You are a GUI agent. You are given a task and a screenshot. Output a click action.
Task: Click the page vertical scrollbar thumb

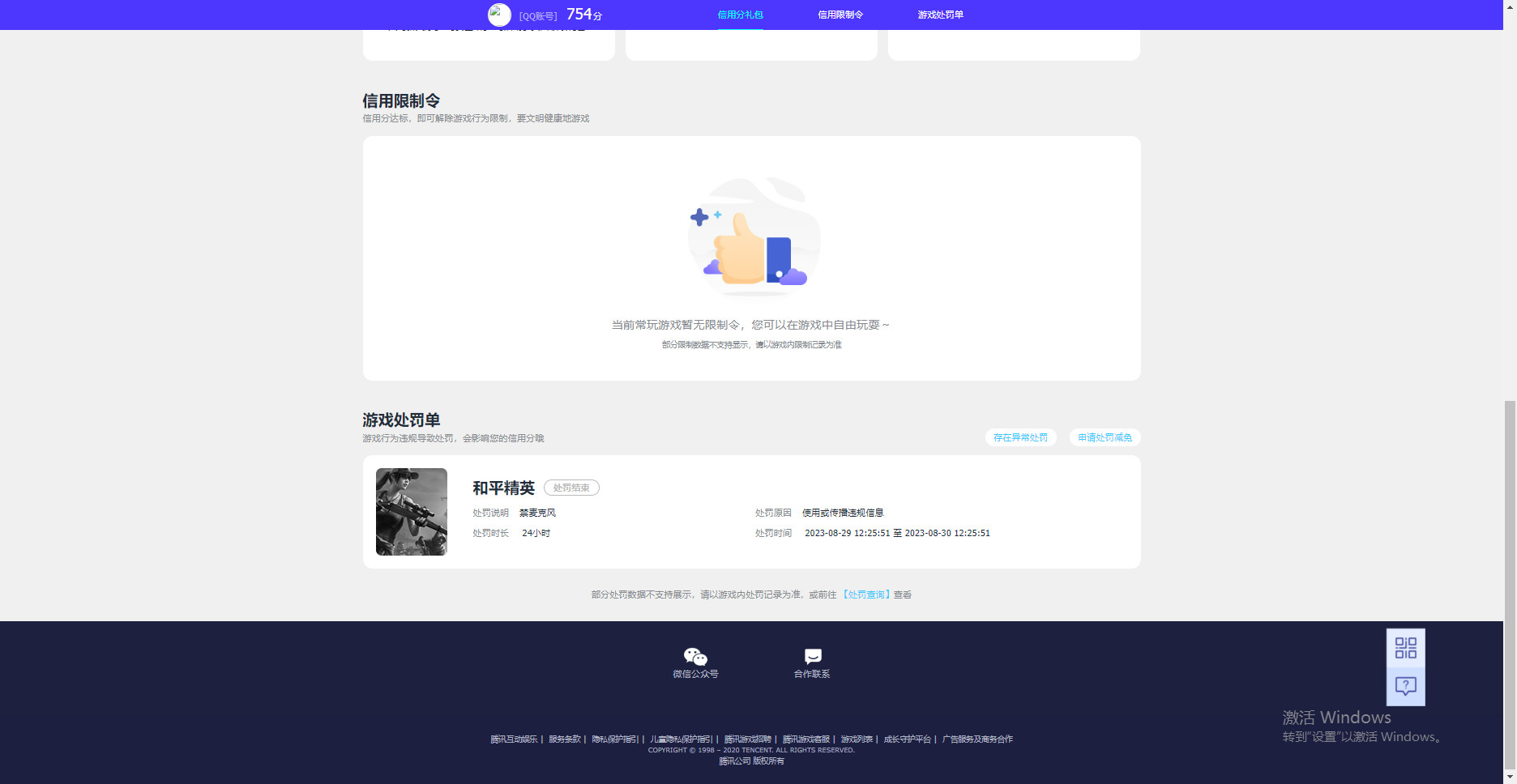[1510, 586]
